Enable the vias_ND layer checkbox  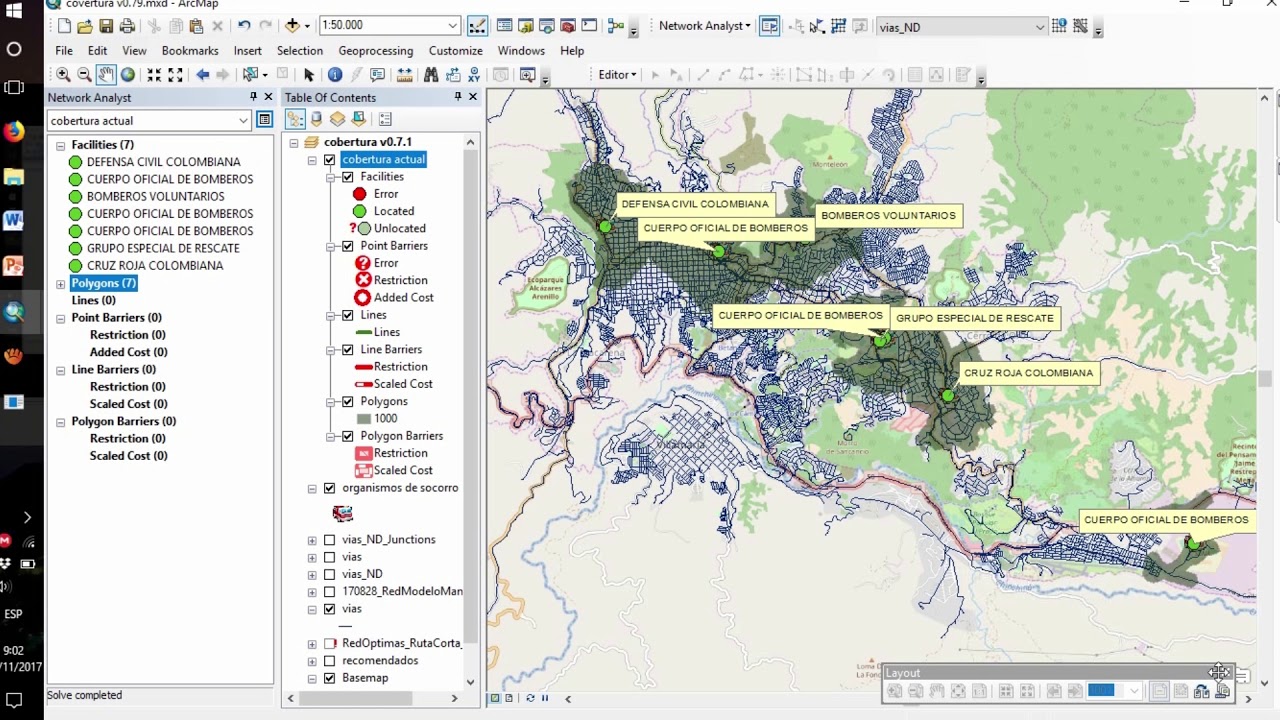point(330,575)
